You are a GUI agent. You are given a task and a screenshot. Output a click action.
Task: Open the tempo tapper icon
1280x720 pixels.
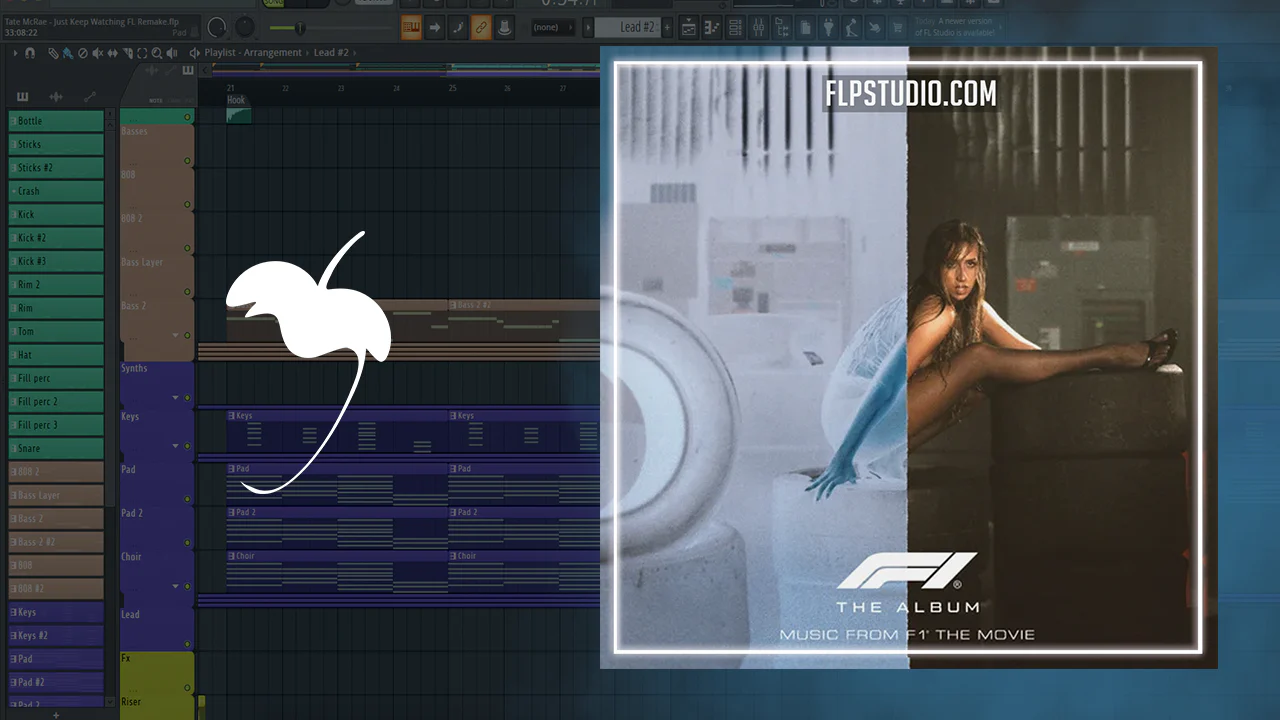coord(851,27)
